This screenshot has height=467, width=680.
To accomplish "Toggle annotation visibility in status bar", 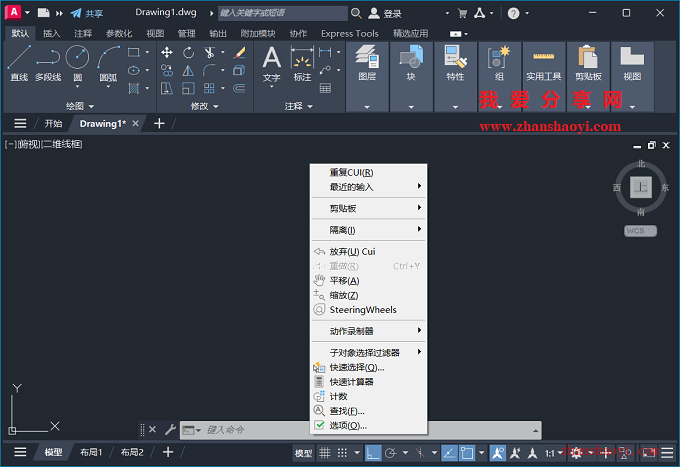I will tap(497, 453).
